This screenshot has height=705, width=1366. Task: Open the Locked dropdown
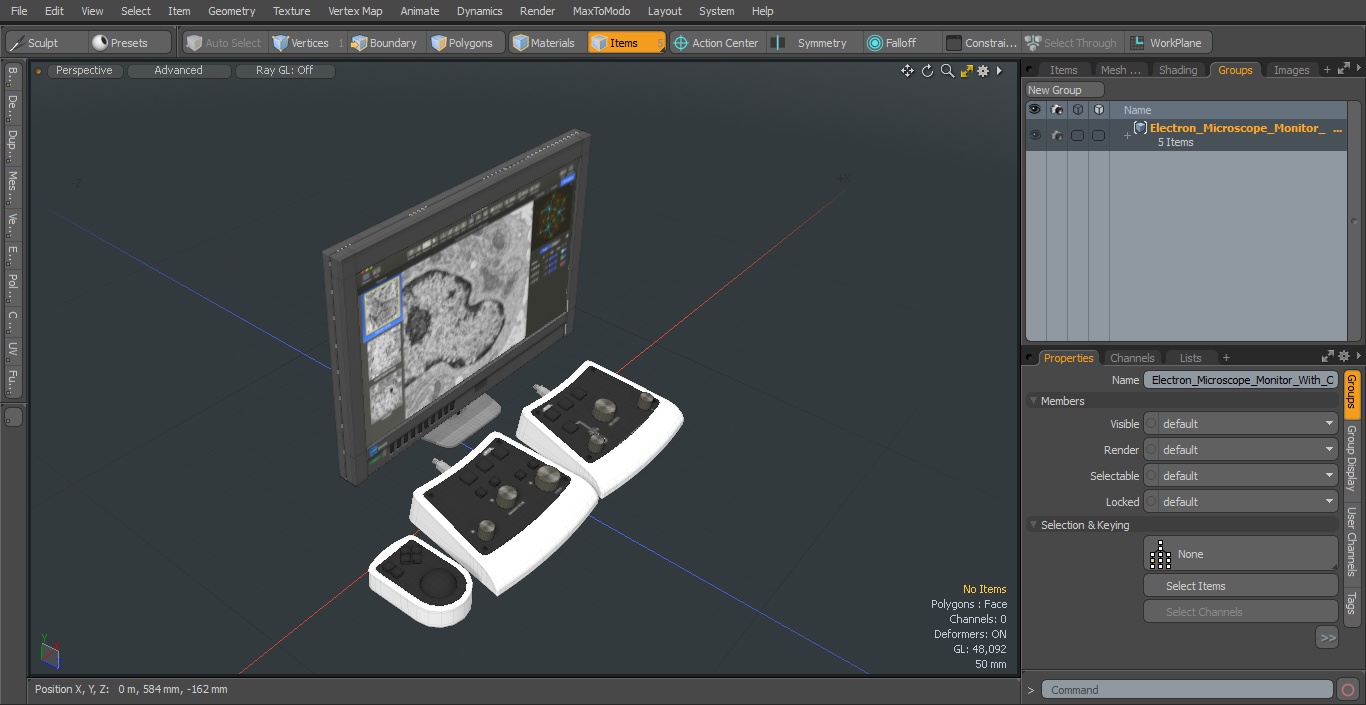pos(1248,502)
